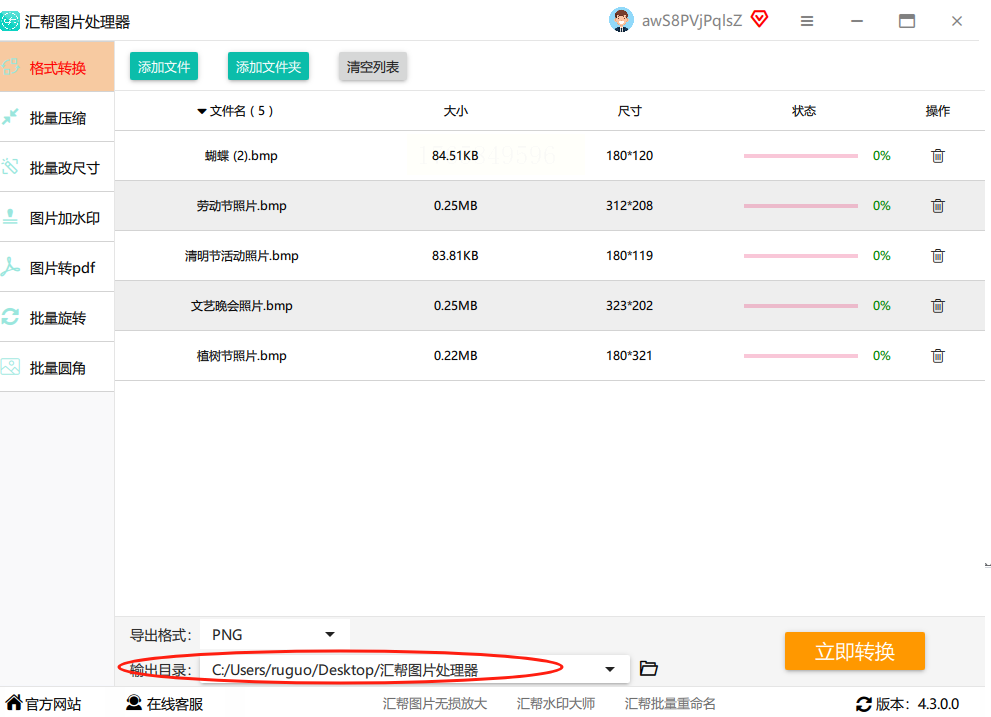Remove 植树节照片.bmp with trash icon

coord(938,355)
